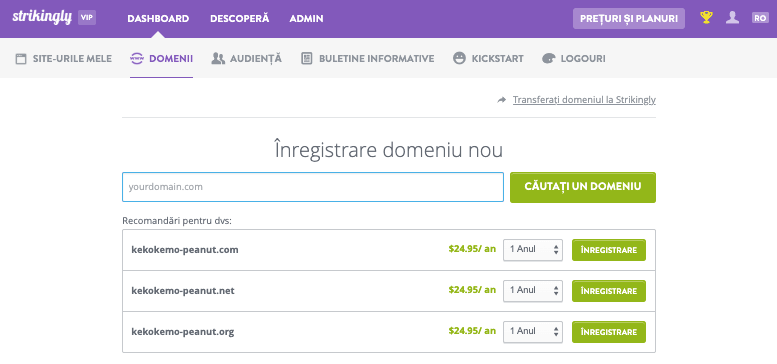Image resolution: width=777 pixels, height=364 pixels.
Task: Open the Admin menu
Action: (306, 19)
